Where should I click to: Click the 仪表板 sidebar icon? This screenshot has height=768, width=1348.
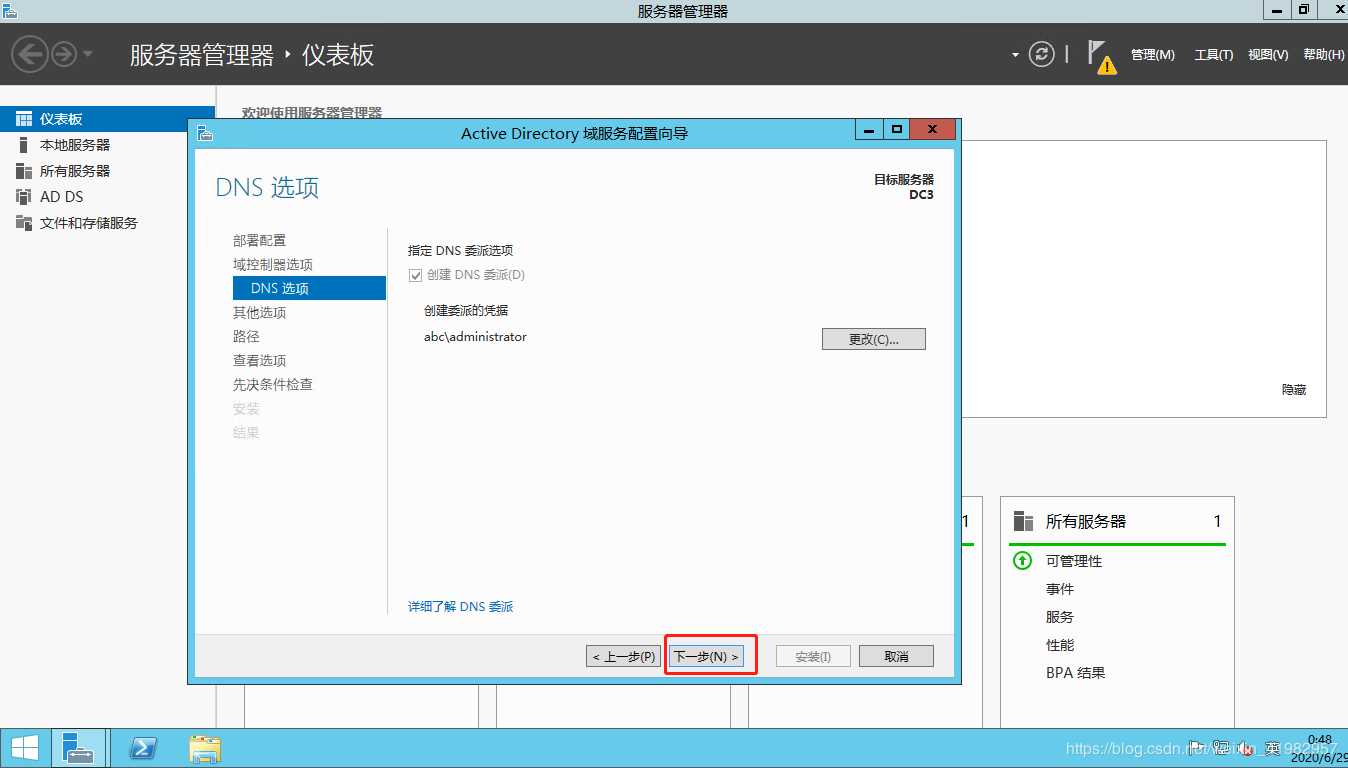click(x=24, y=119)
